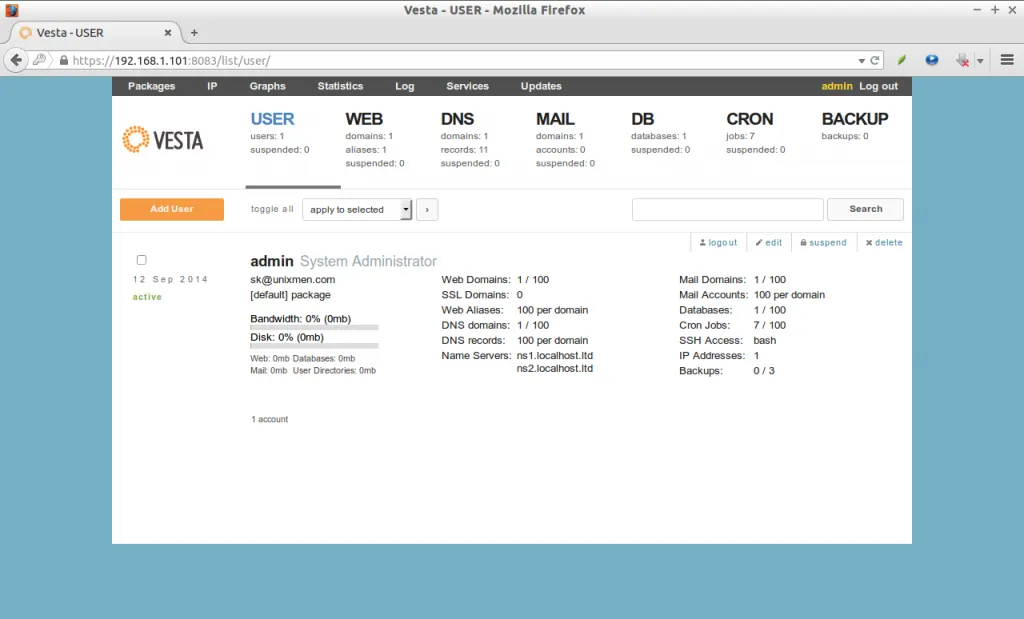The image size is (1024, 619).
Task: Open the URL history dropdown arrow
Action: pyautogui.click(x=861, y=61)
